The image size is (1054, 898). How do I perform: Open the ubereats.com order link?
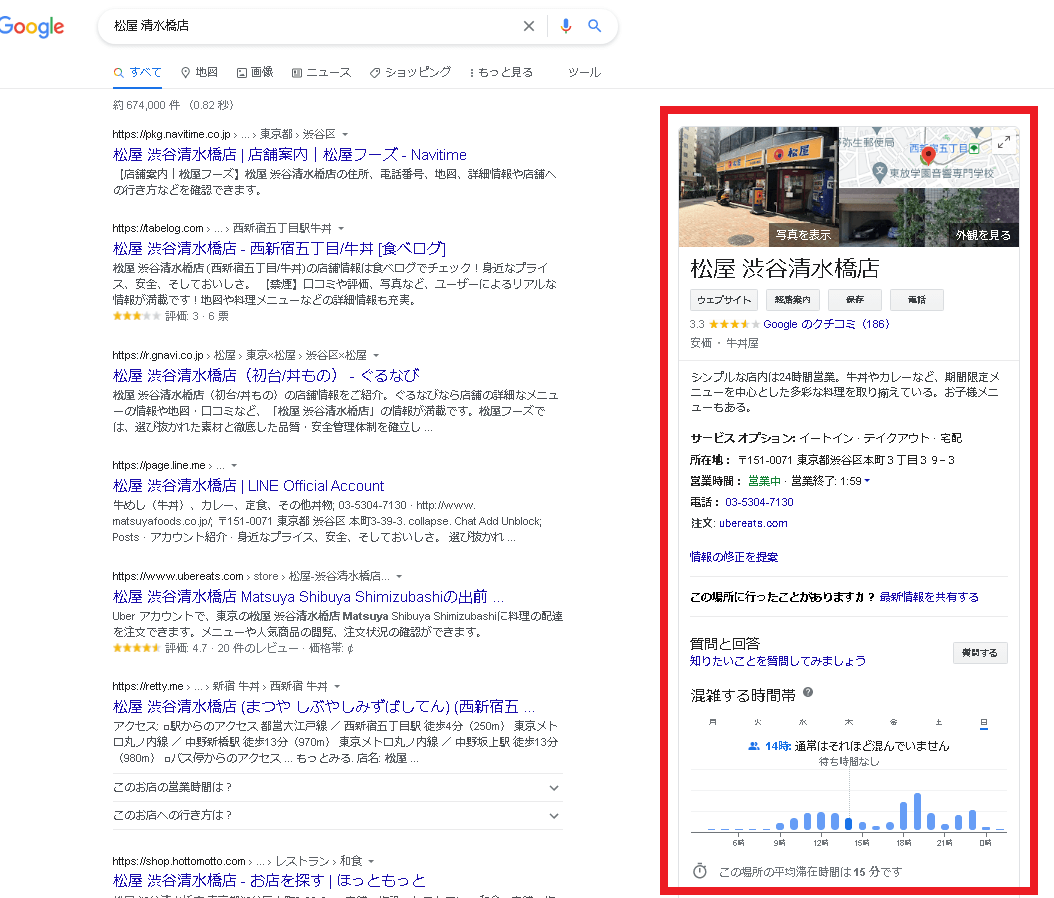click(x=754, y=524)
